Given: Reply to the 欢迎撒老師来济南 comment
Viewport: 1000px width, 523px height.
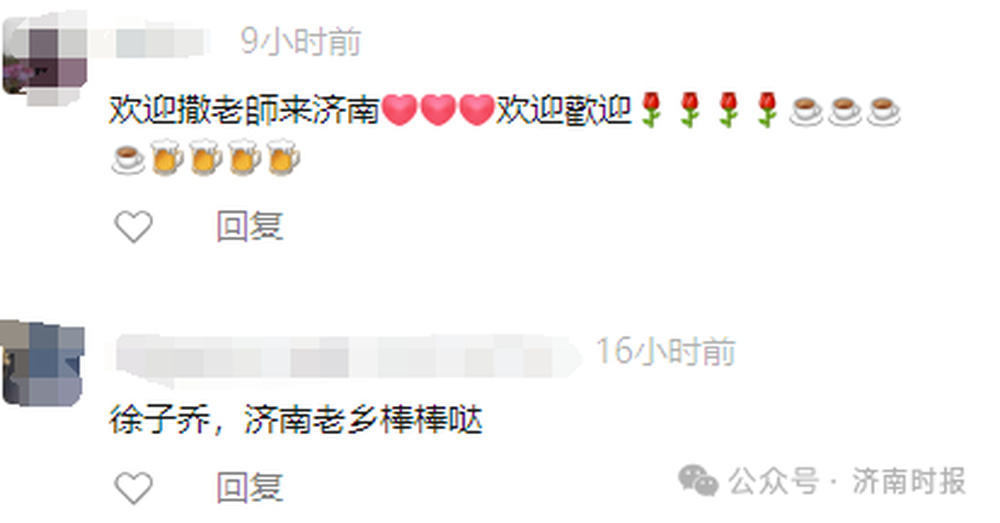Looking at the screenshot, I should click(249, 226).
